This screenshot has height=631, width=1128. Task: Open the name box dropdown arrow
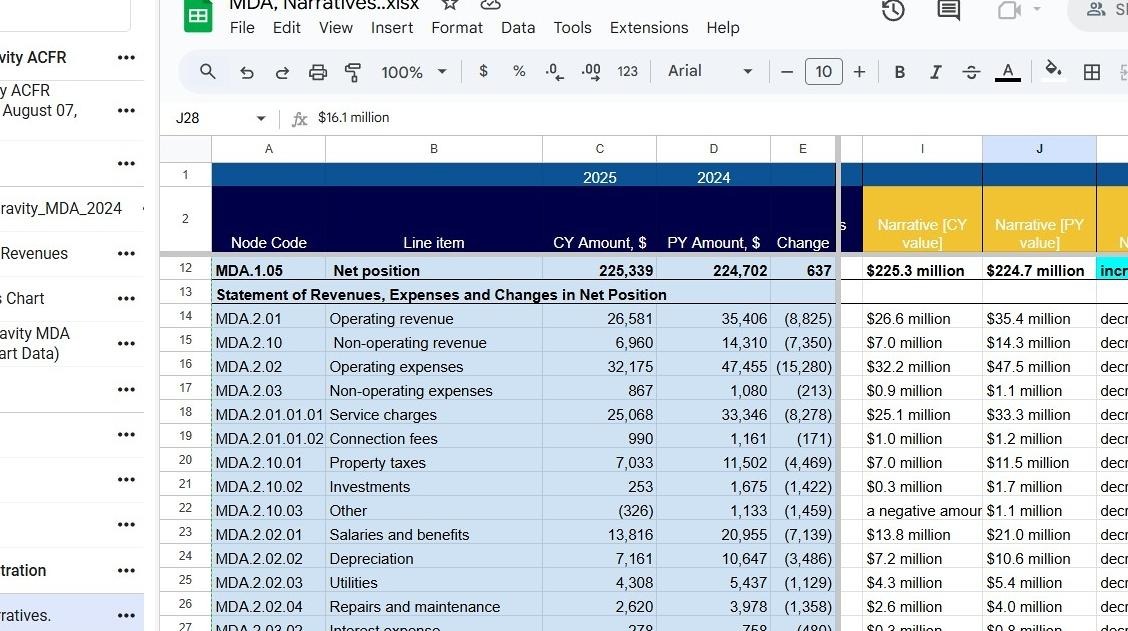tap(260, 118)
